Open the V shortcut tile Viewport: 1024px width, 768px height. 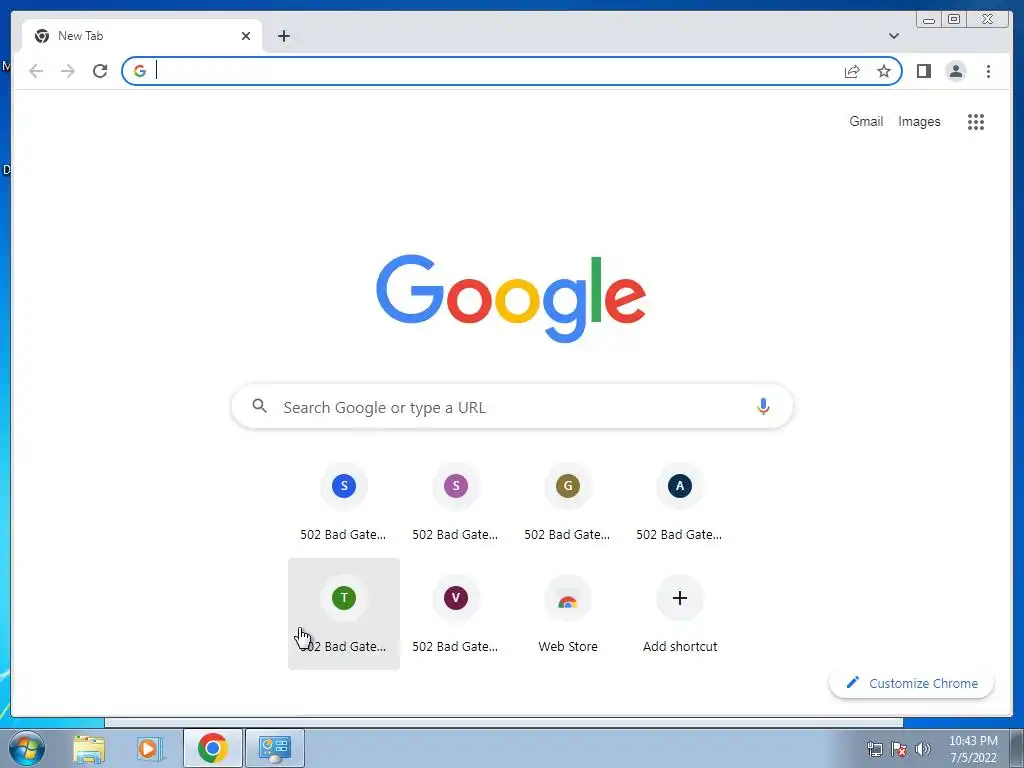tap(455, 613)
